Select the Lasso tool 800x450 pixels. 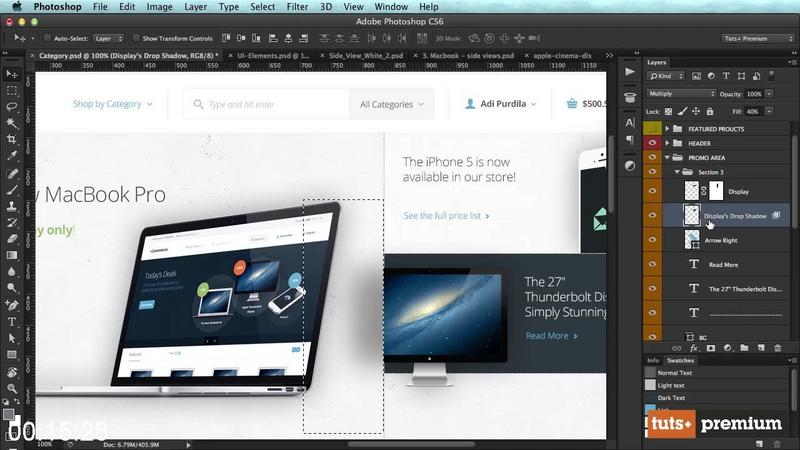(12, 107)
